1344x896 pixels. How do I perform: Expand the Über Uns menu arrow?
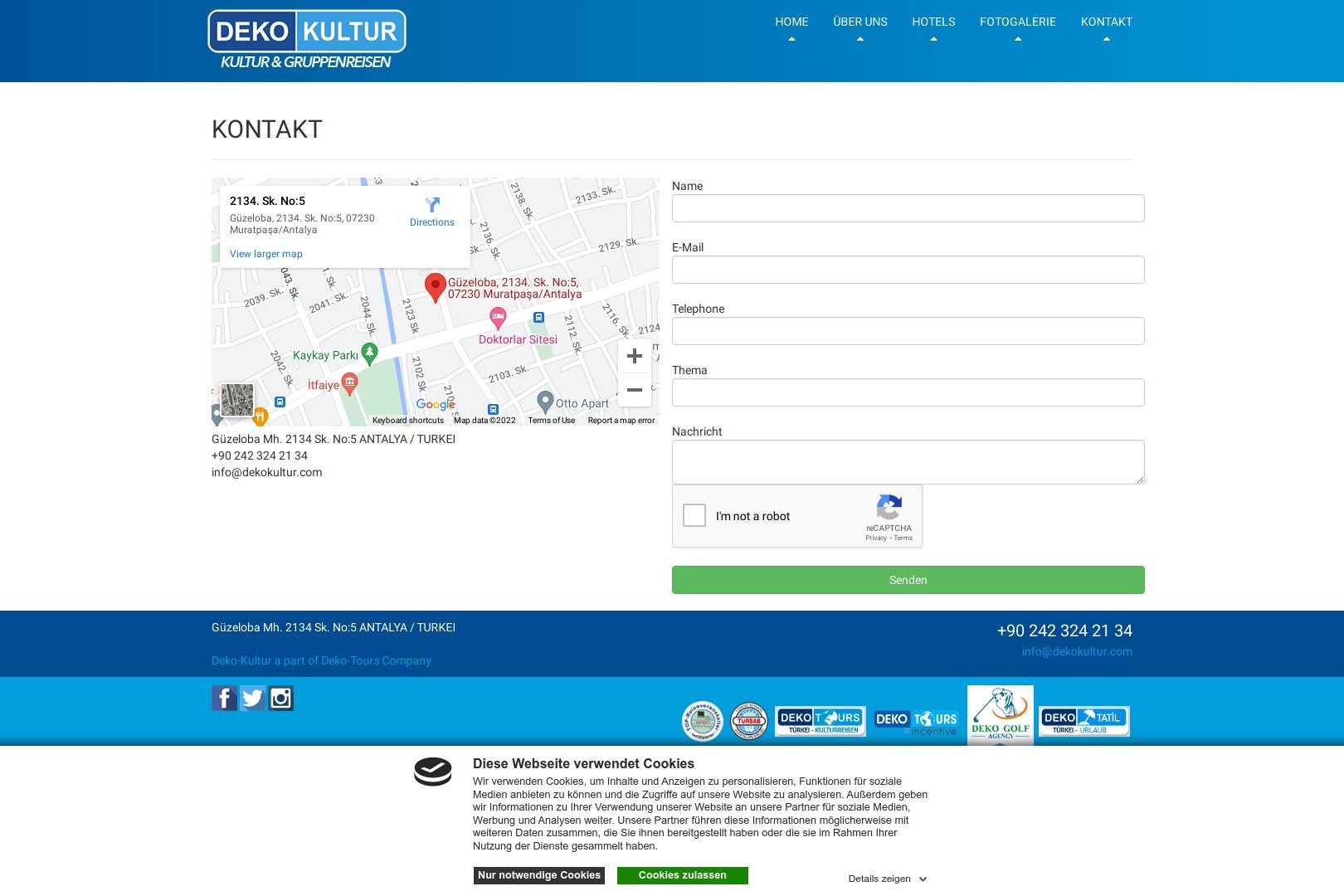tap(860, 39)
